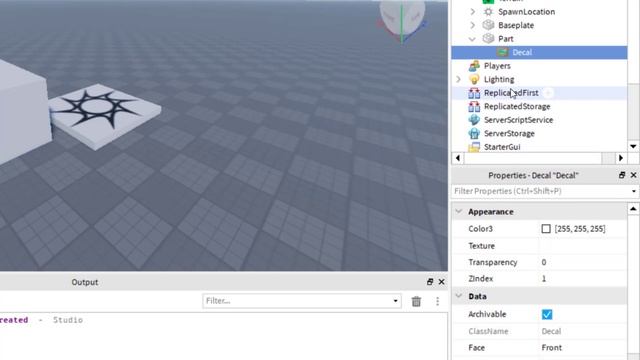The height and width of the screenshot is (360, 640).
Task: Open Output panel options kebab menu
Action: pyautogui.click(x=438, y=301)
